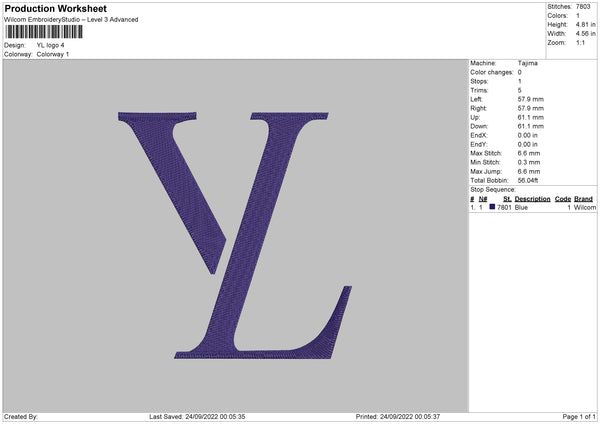600x424 pixels.
Task: Click the Brand column header
Action: (x=583, y=199)
